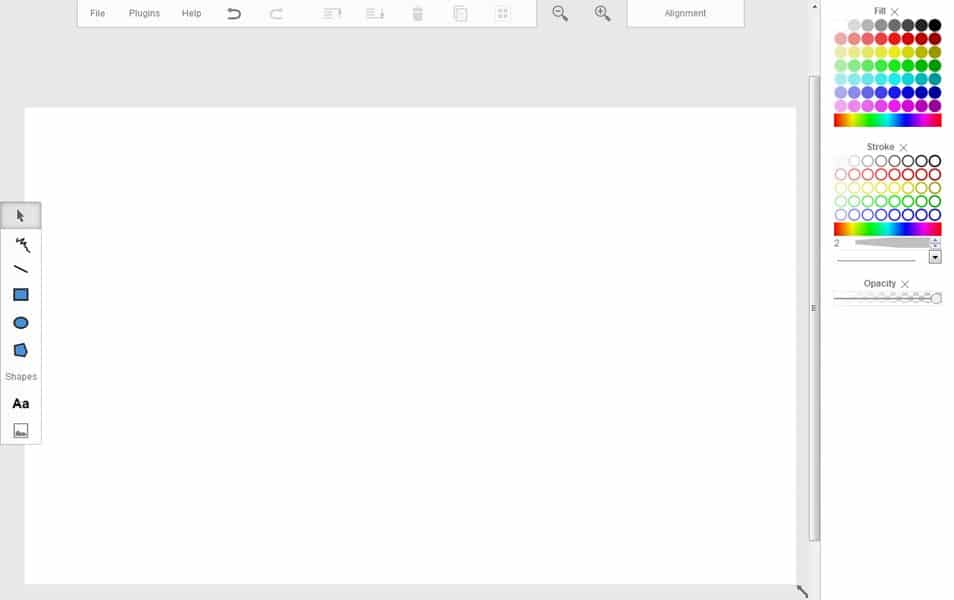Screen dimensions: 954x600
Task: Open the Plugins menu
Action: pyautogui.click(x=143, y=13)
